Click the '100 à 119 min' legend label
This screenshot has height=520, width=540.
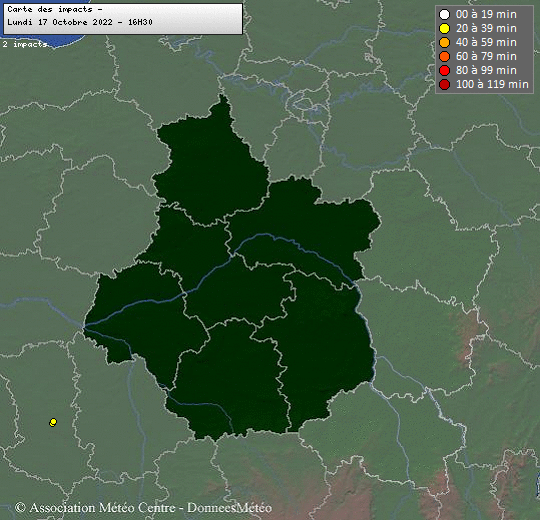pos(492,84)
